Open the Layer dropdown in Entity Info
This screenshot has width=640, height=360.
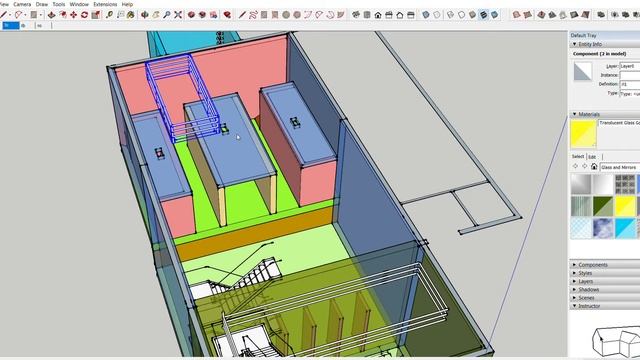pos(630,66)
